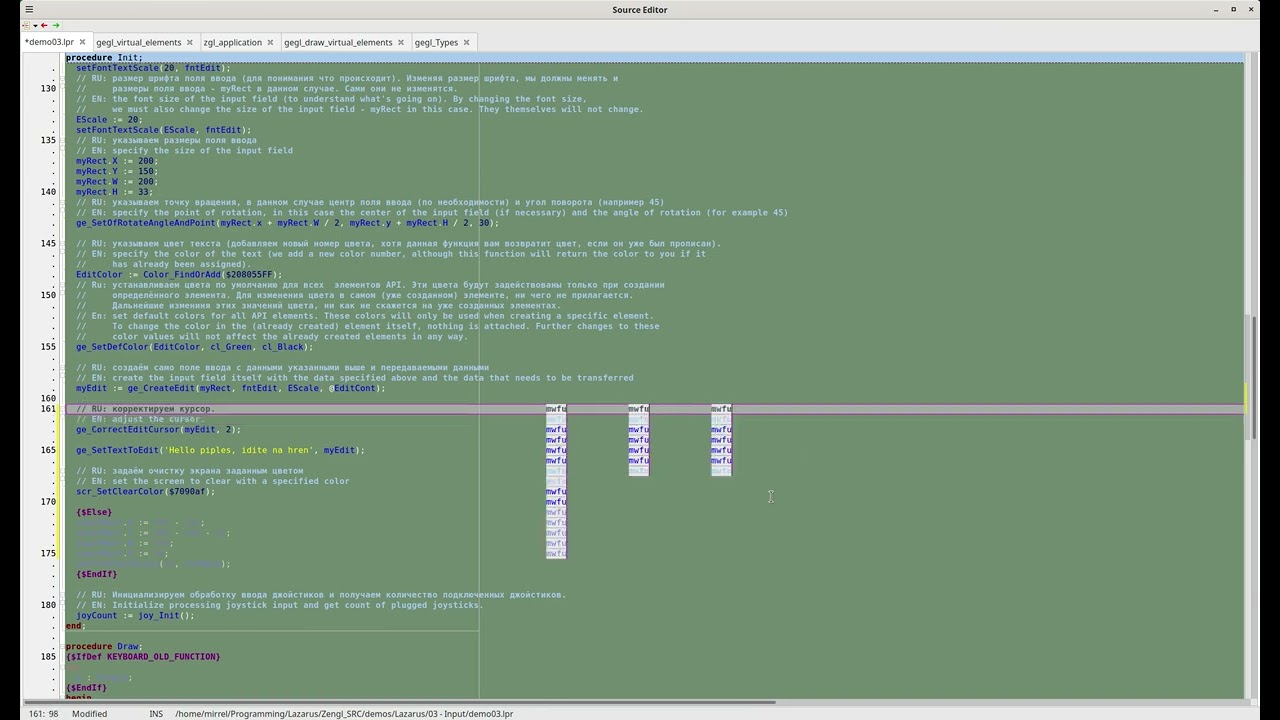Close the gegl_Types tab
1280x720 pixels.
[x=467, y=42]
